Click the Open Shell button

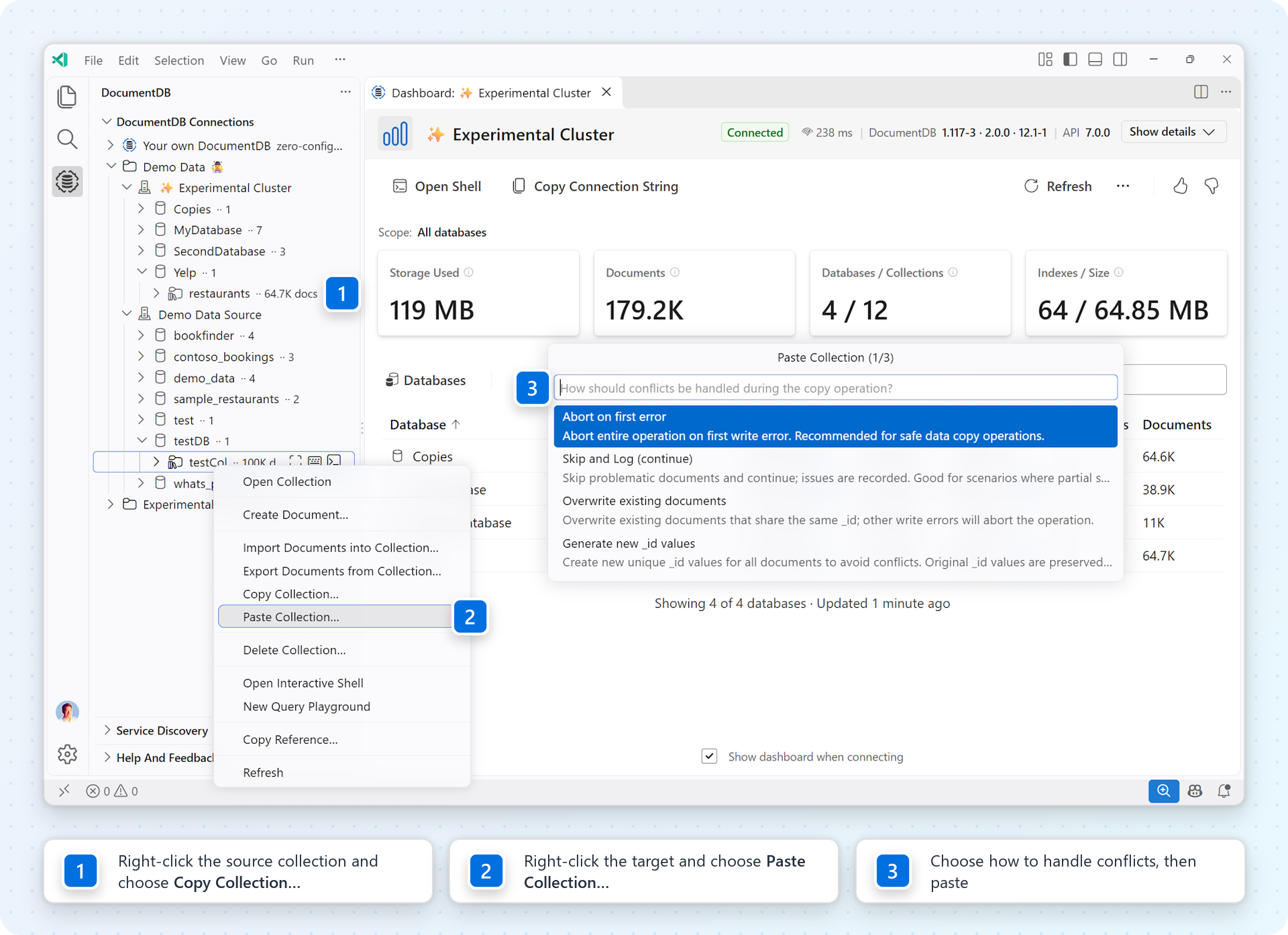click(x=437, y=186)
